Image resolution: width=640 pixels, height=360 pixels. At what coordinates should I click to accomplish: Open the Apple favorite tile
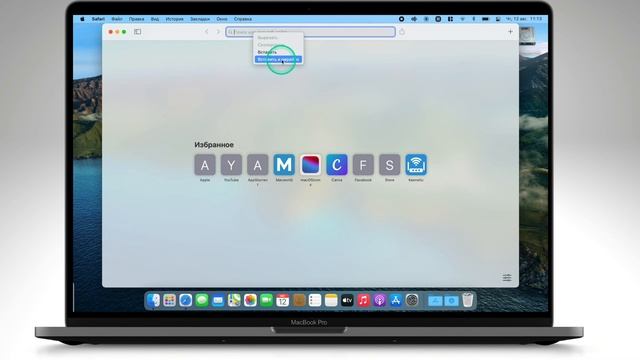205,165
